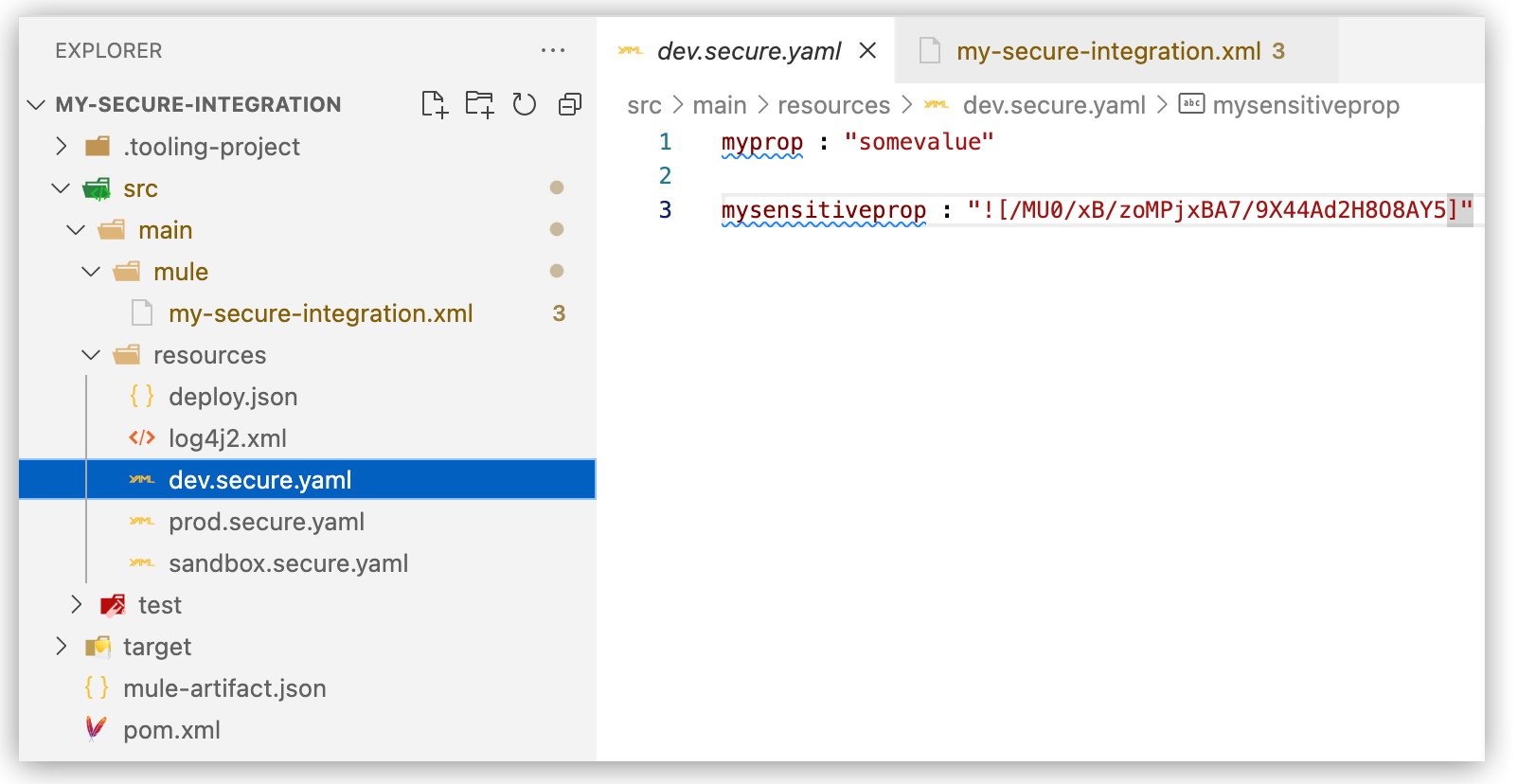The image size is (1536, 784).
Task: Click the myprop key on line 1
Action: click(762, 142)
